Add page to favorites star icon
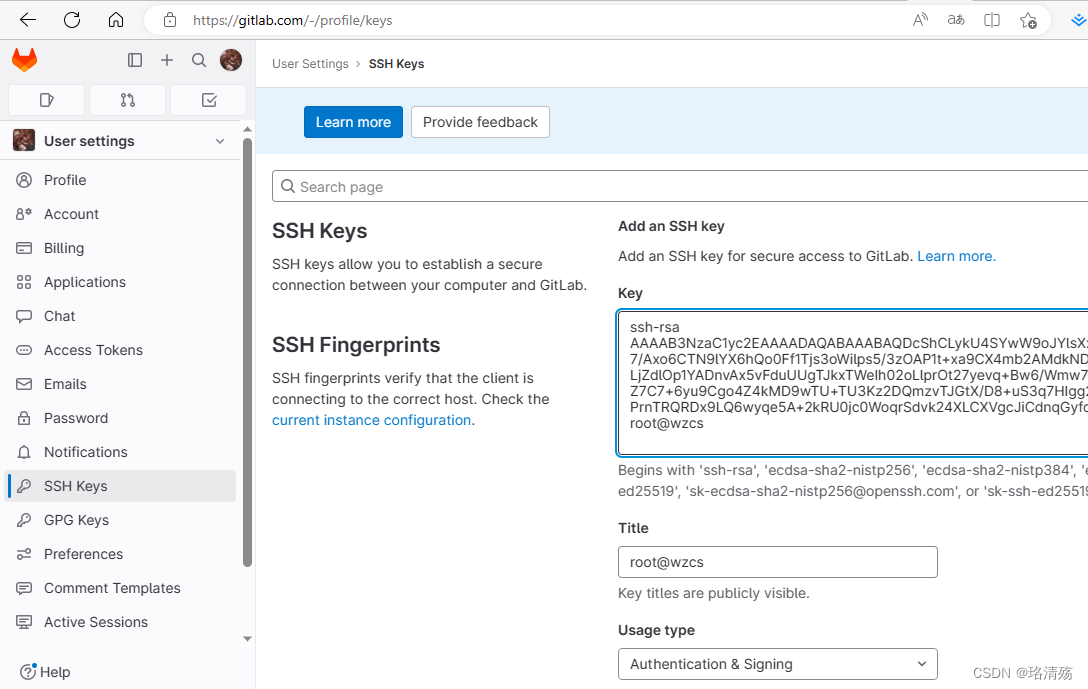The width and height of the screenshot is (1088, 689). (1028, 20)
